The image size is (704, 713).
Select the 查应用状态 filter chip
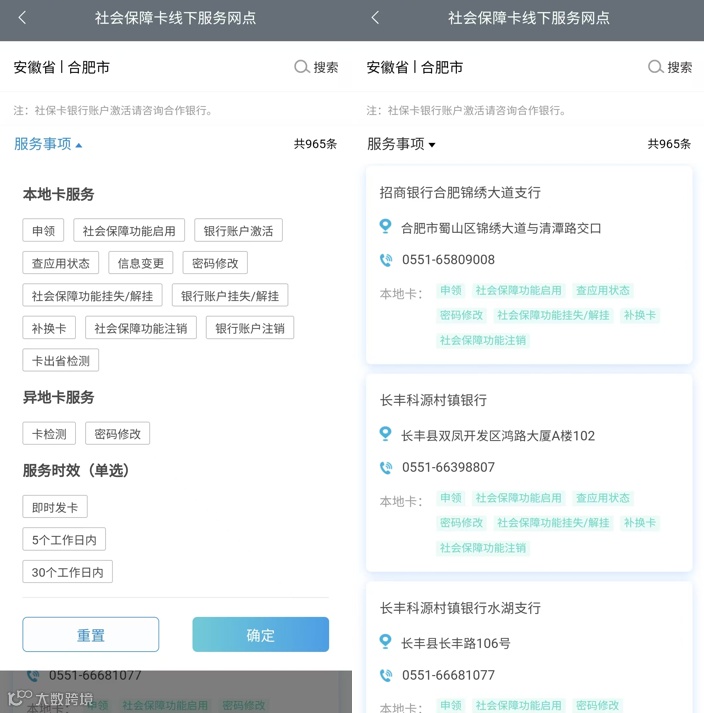pyautogui.click(x=60, y=263)
